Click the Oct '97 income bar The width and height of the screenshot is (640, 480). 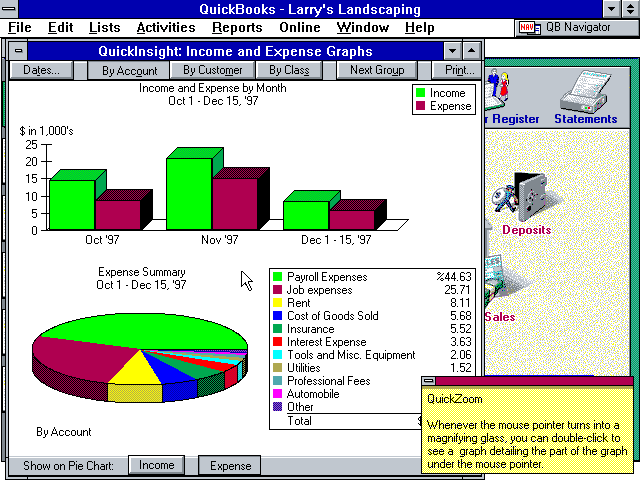click(72, 204)
